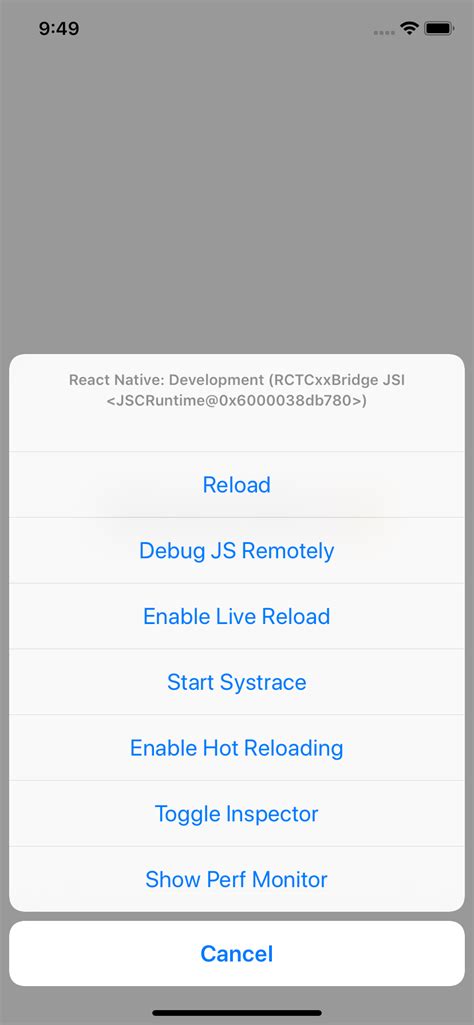Viewport: 474px width, 1025px height.
Task: Click empty status bar area between clock and signal
Action: (226, 29)
